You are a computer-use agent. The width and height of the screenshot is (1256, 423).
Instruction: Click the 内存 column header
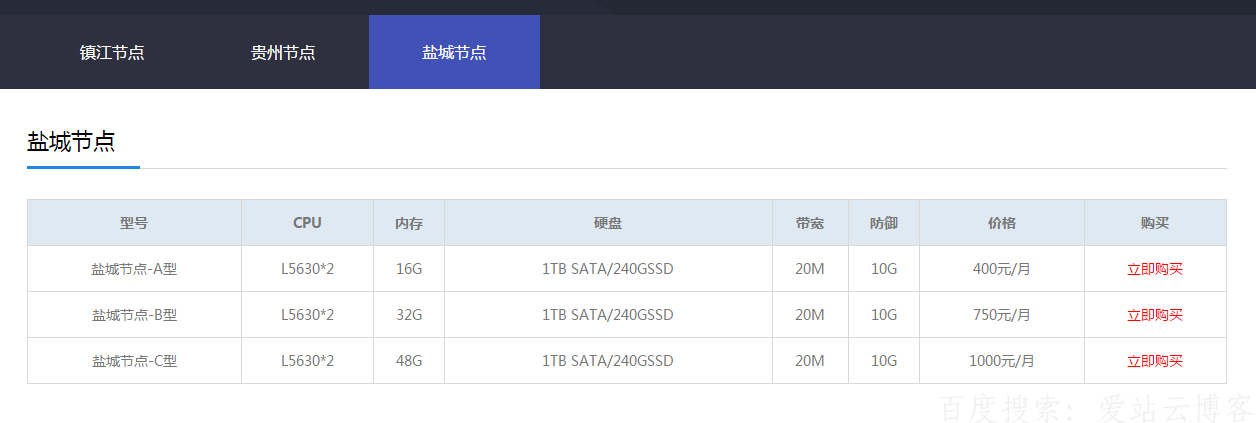pos(409,223)
